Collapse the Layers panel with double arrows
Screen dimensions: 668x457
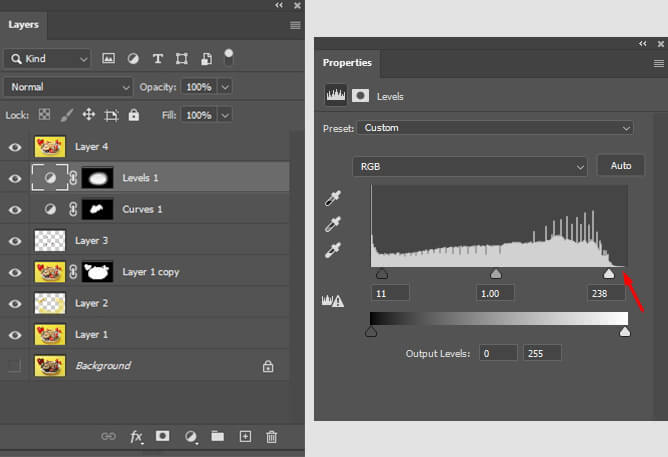pyautogui.click(x=279, y=5)
